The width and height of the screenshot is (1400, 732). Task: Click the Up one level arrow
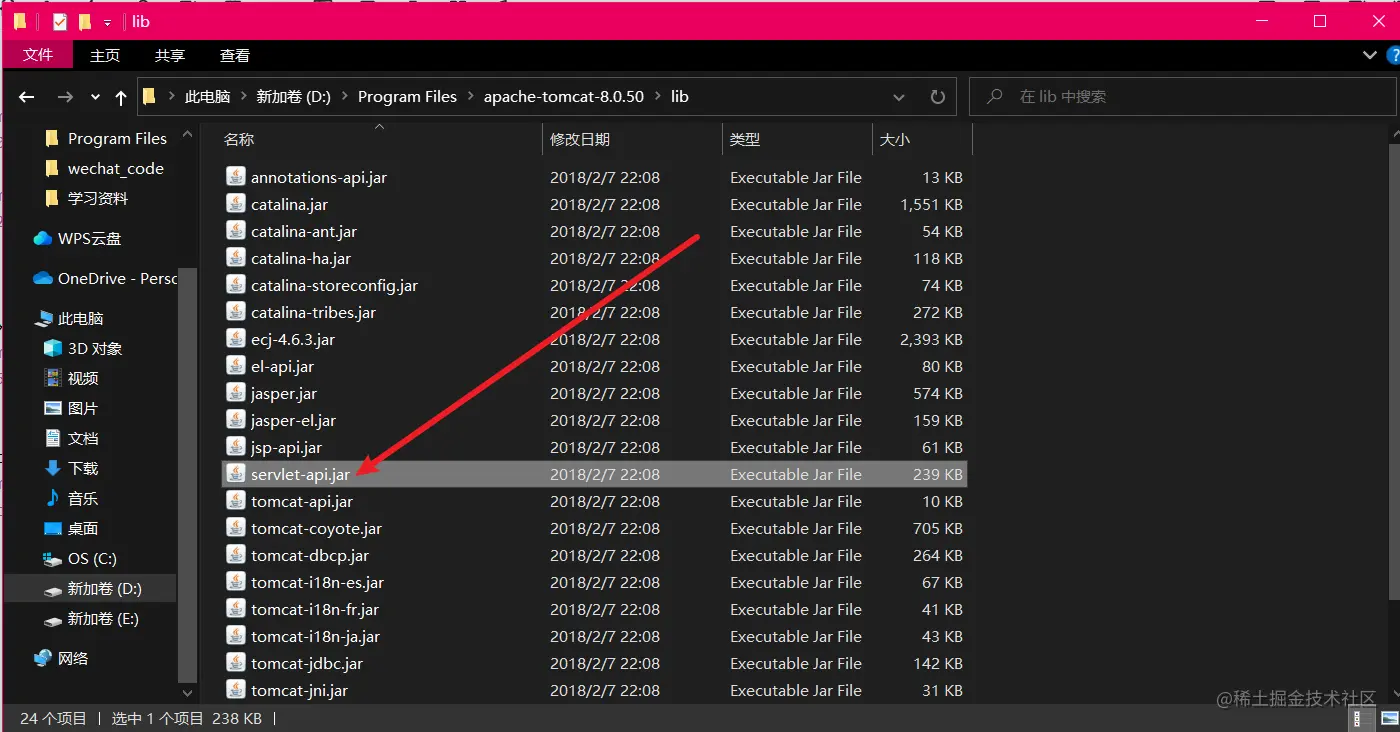pyautogui.click(x=121, y=97)
